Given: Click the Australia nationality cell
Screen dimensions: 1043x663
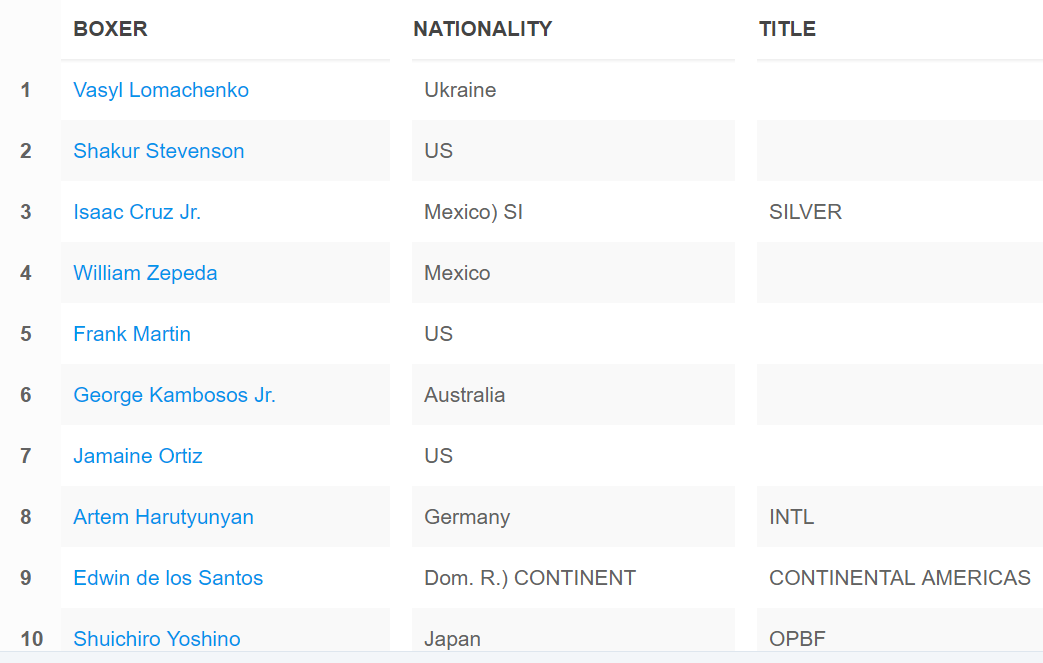Looking at the screenshot, I should click(464, 395).
